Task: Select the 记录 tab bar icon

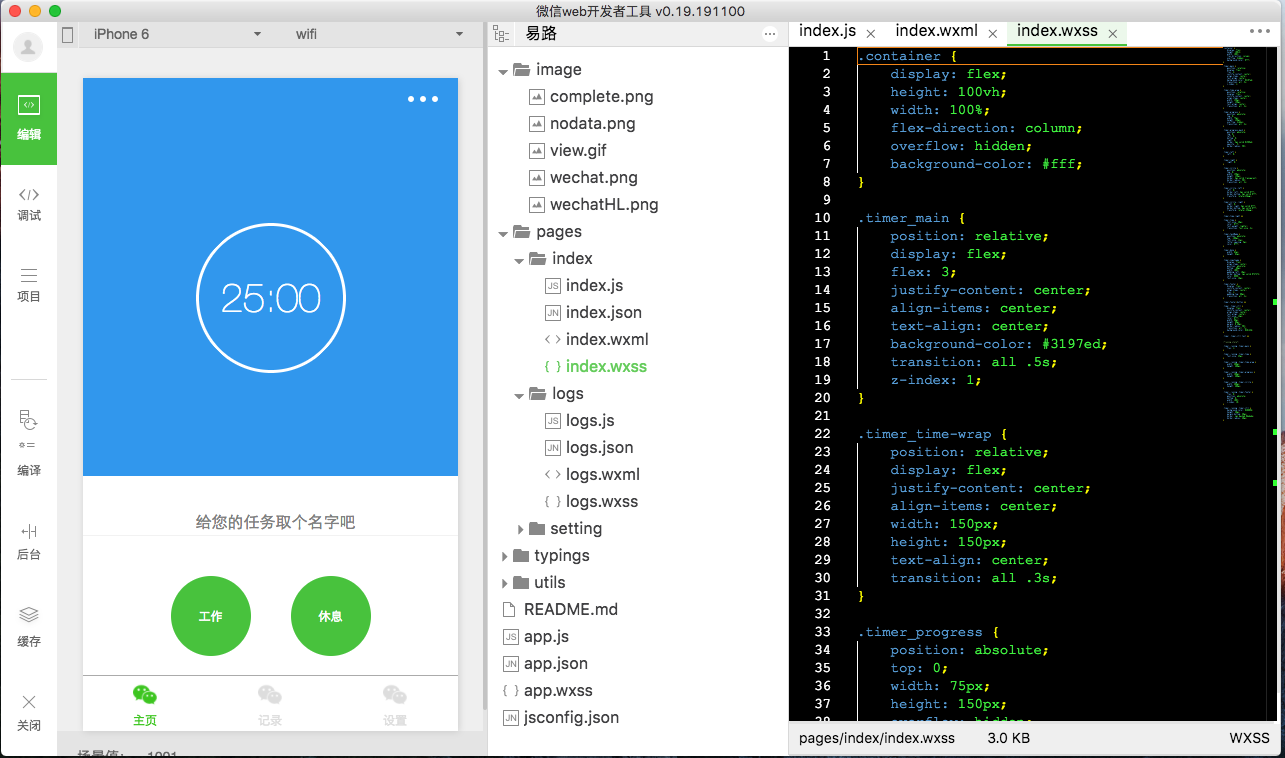Action: (x=270, y=706)
